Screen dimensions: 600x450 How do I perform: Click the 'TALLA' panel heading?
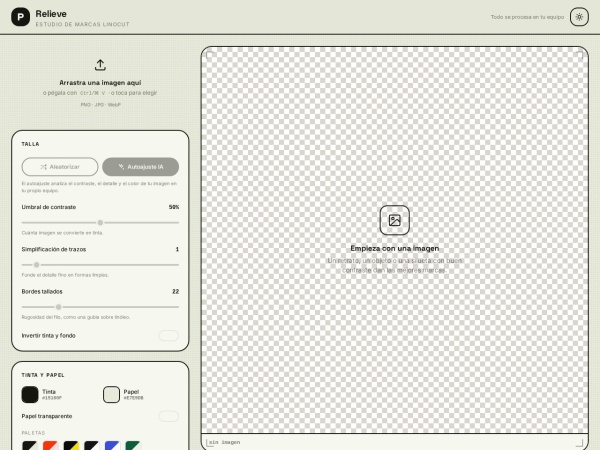pyautogui.click(x=30, y=144)
